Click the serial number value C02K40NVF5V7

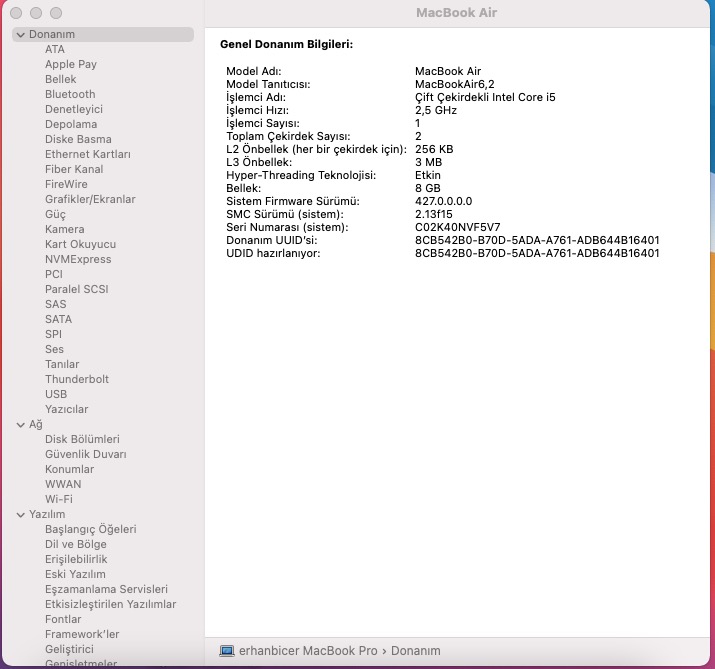pyautogui.click(x=458, y=227)
